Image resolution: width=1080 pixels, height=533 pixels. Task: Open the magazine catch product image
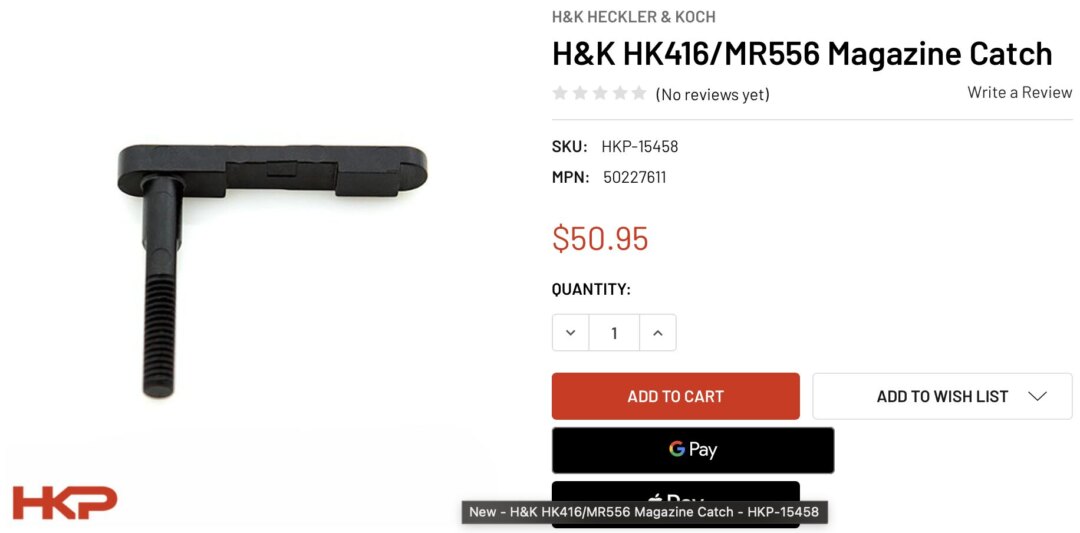pos(272,271)
